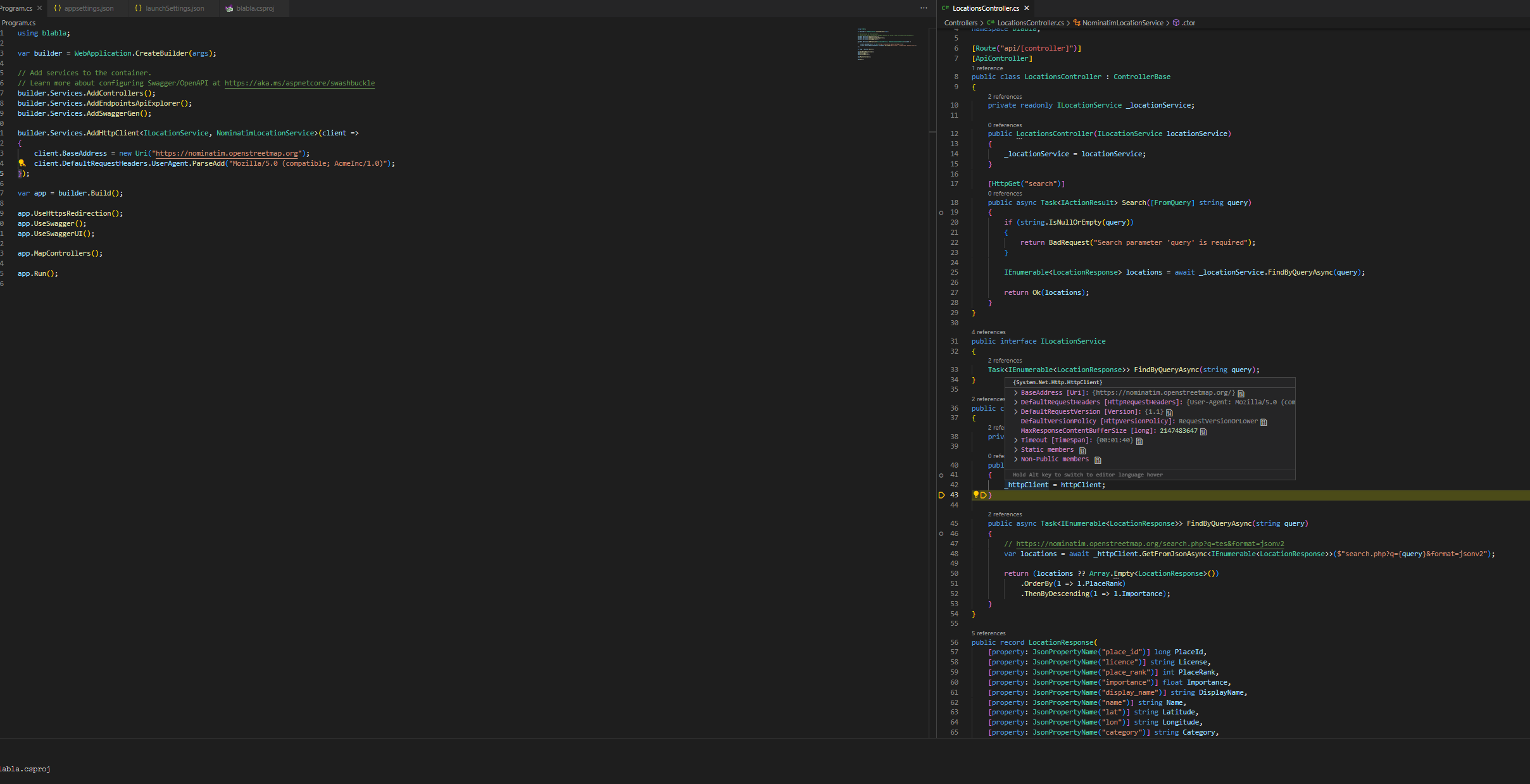Toggle breakpoint hint circle on line 41
This screenshot has width=1530, height=784.
point(941,475)
